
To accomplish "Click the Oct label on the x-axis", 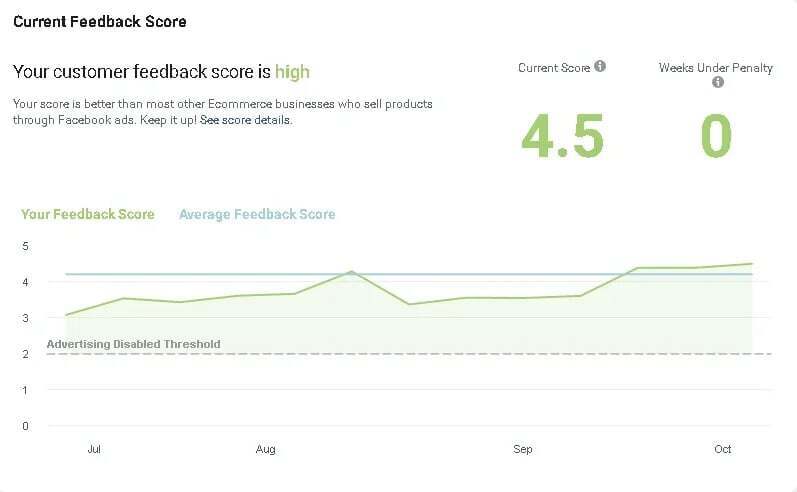I will 722,449.
